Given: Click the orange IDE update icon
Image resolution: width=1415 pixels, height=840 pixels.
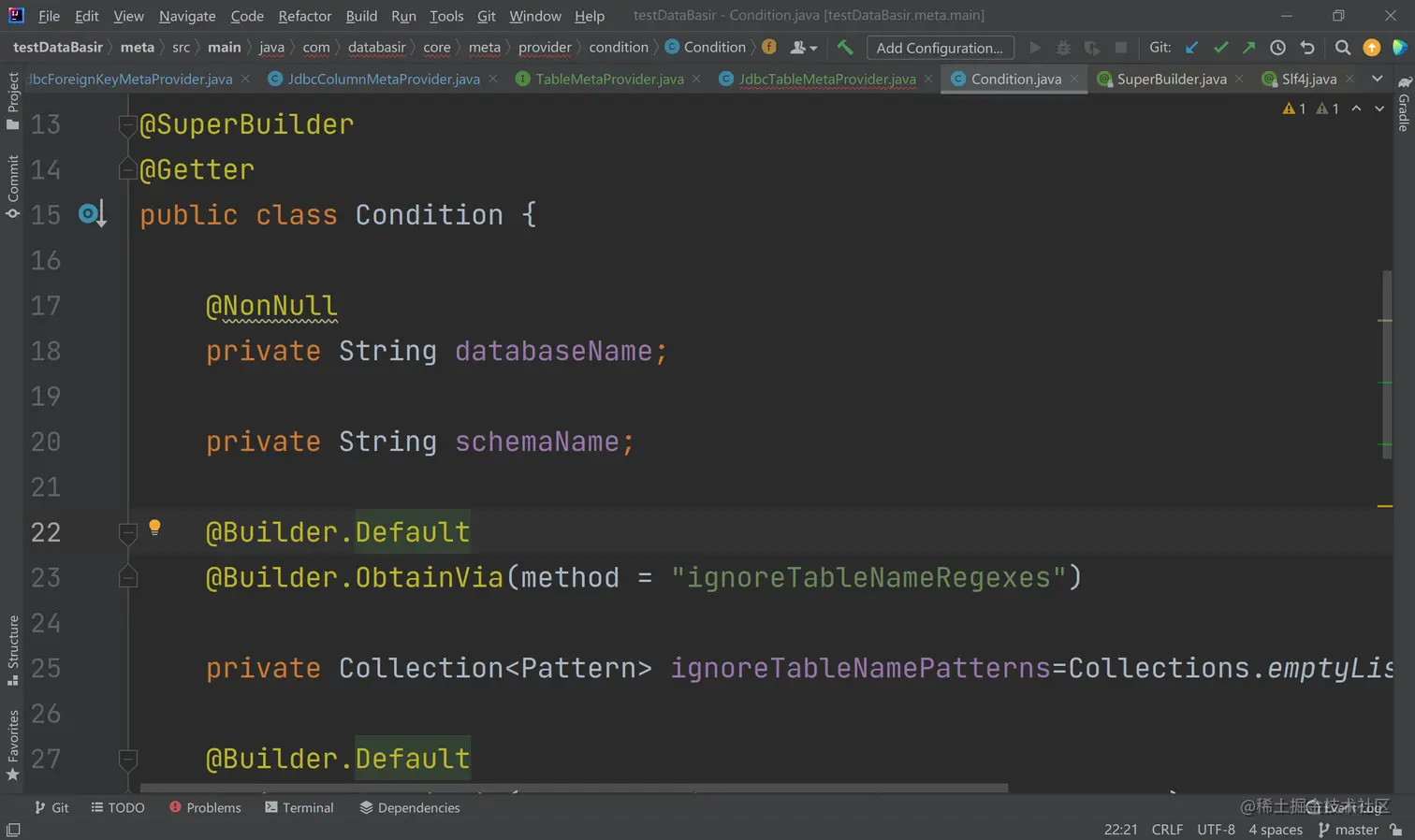Looking at the screenshot, I should point(1372,48).
